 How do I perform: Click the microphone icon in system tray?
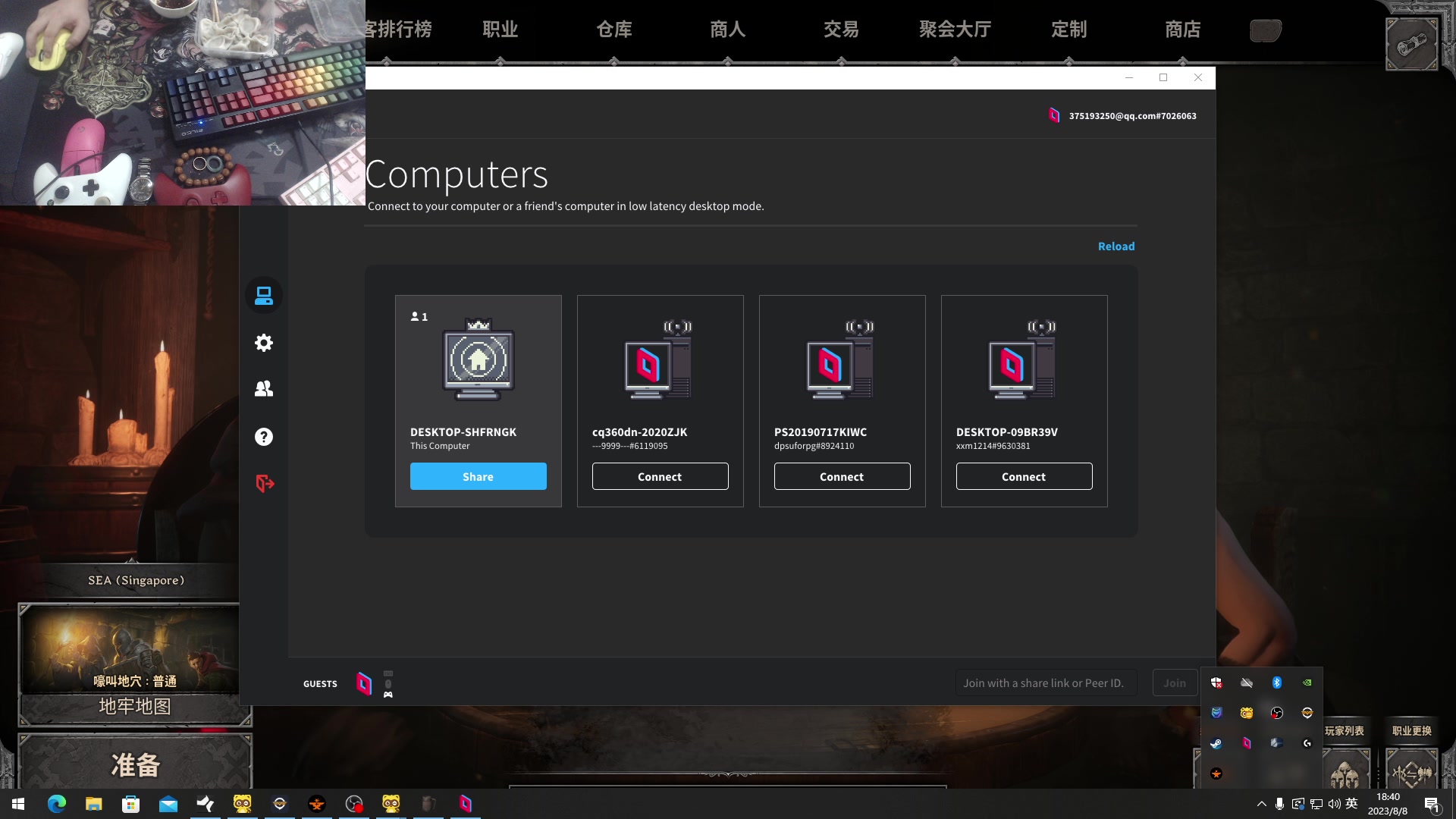1279,804
